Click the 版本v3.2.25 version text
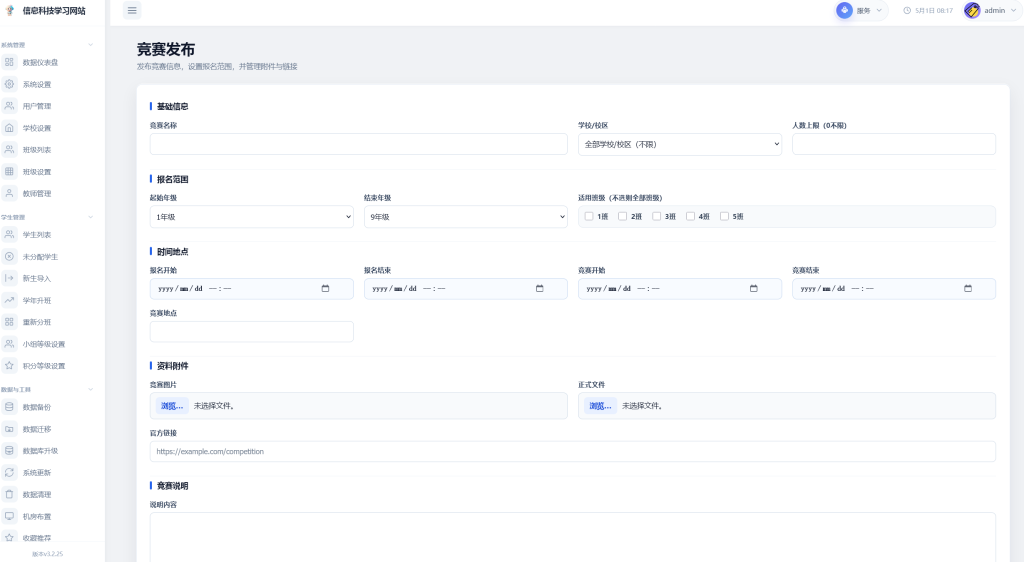1024x562 pixels. 48,554
